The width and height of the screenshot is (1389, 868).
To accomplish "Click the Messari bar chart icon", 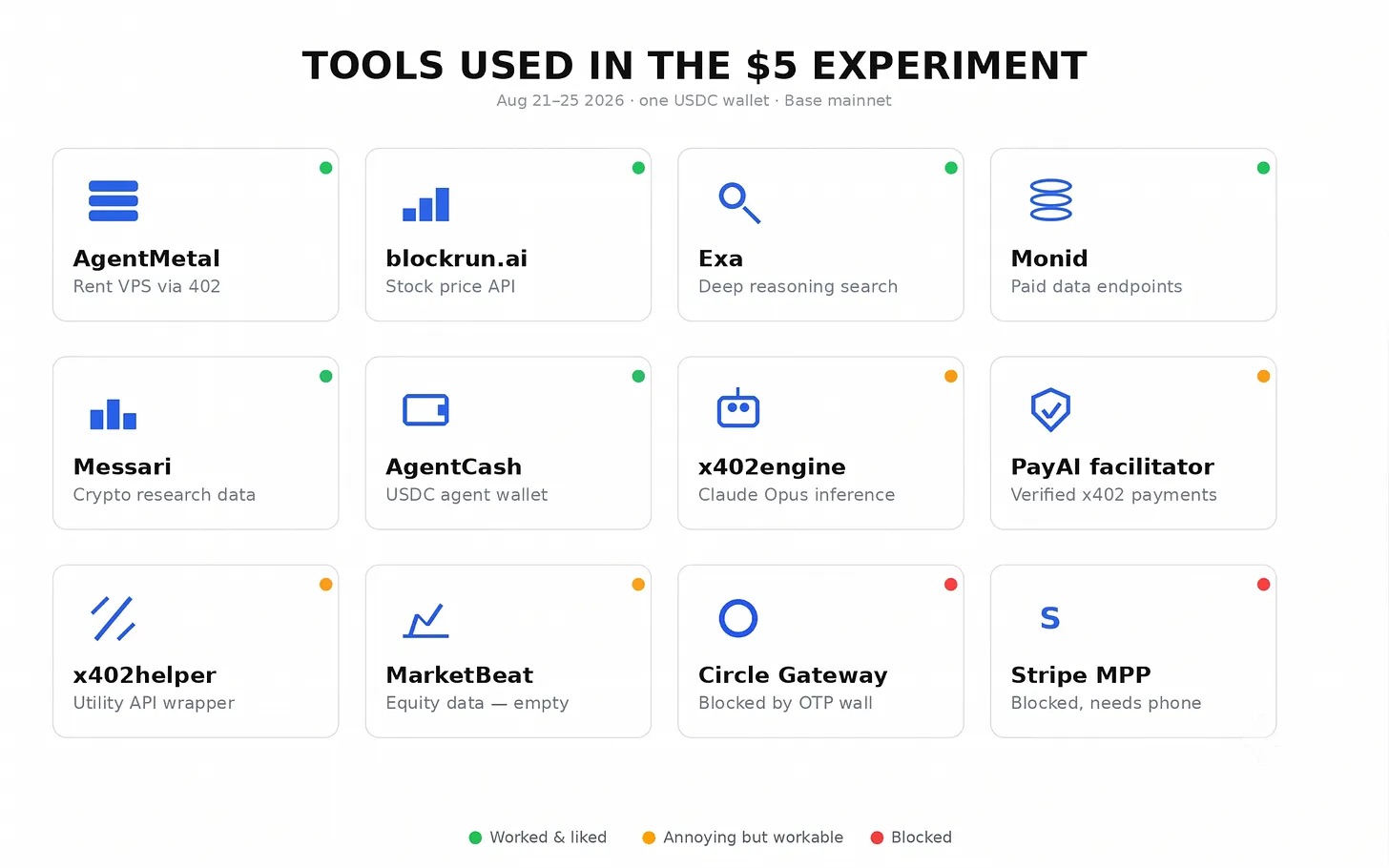I will (x=114, y=414).
